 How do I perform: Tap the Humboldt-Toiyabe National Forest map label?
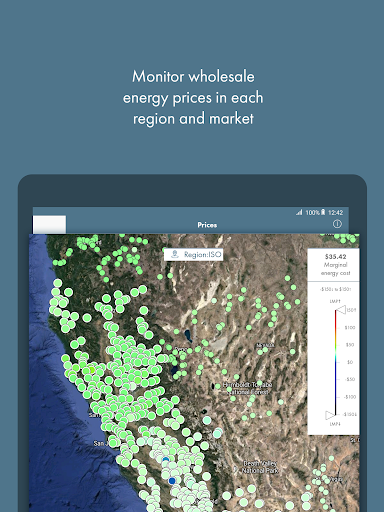(x=248, y=388)
